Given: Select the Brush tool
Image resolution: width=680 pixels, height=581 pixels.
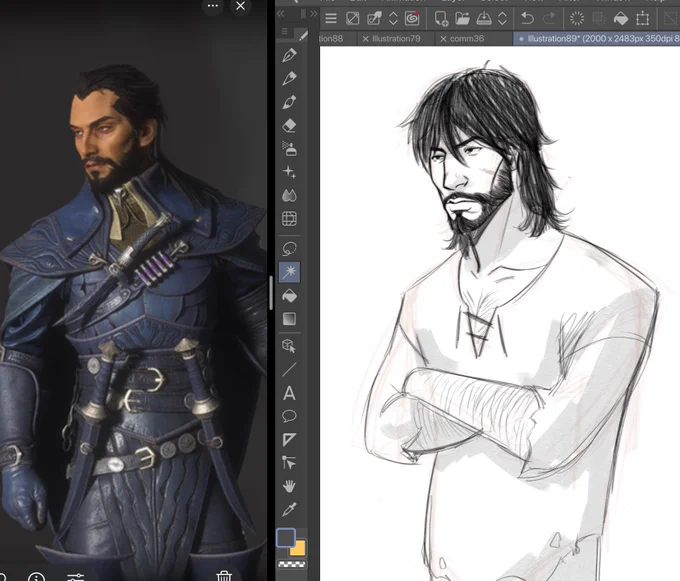Looking at the screenshot, I should tap(289, 102).
